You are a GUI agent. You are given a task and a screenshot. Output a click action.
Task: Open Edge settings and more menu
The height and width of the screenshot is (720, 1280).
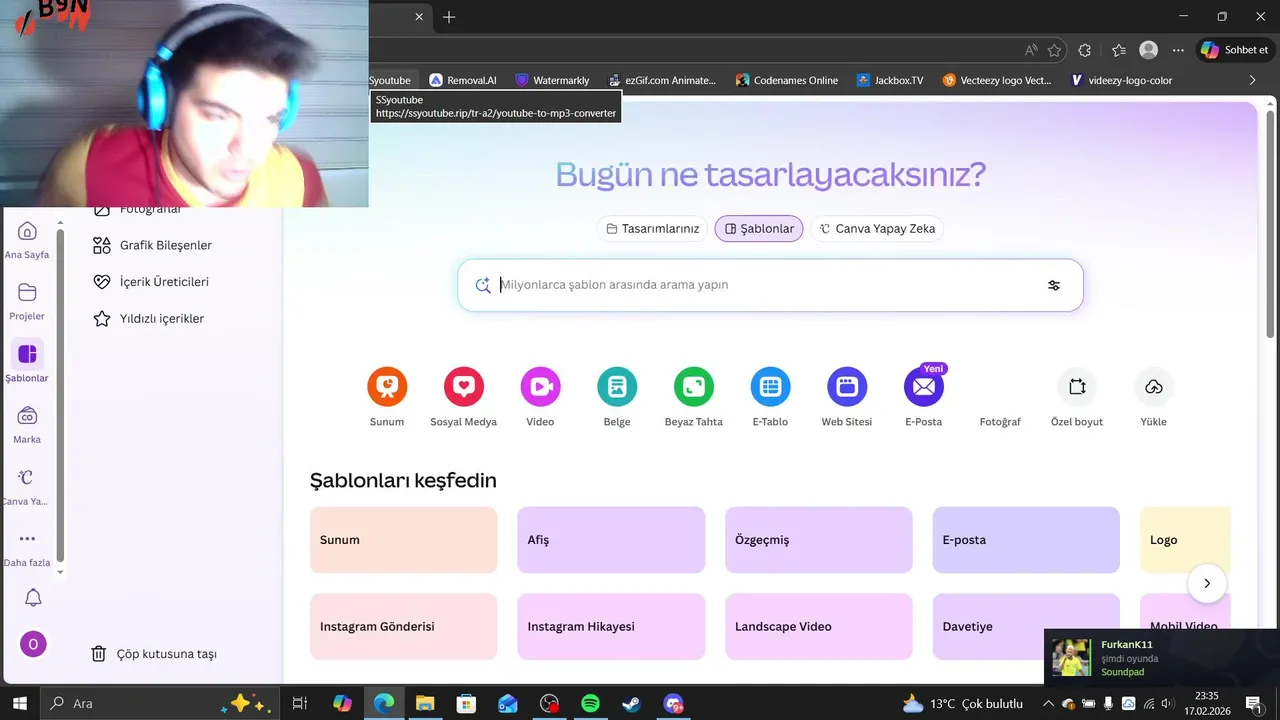click(1178, 50)
